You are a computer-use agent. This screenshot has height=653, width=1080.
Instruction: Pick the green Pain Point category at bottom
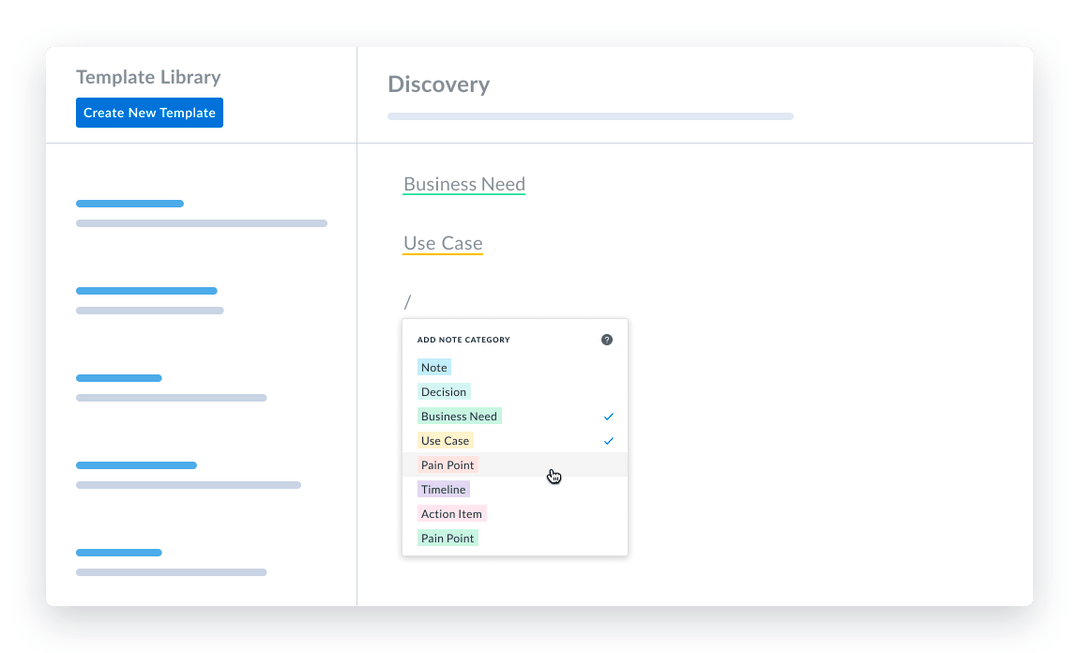447,538
